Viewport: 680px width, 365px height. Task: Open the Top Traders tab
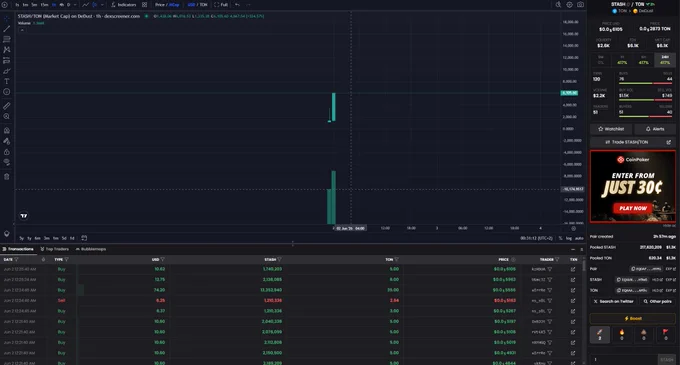[55, 249]
